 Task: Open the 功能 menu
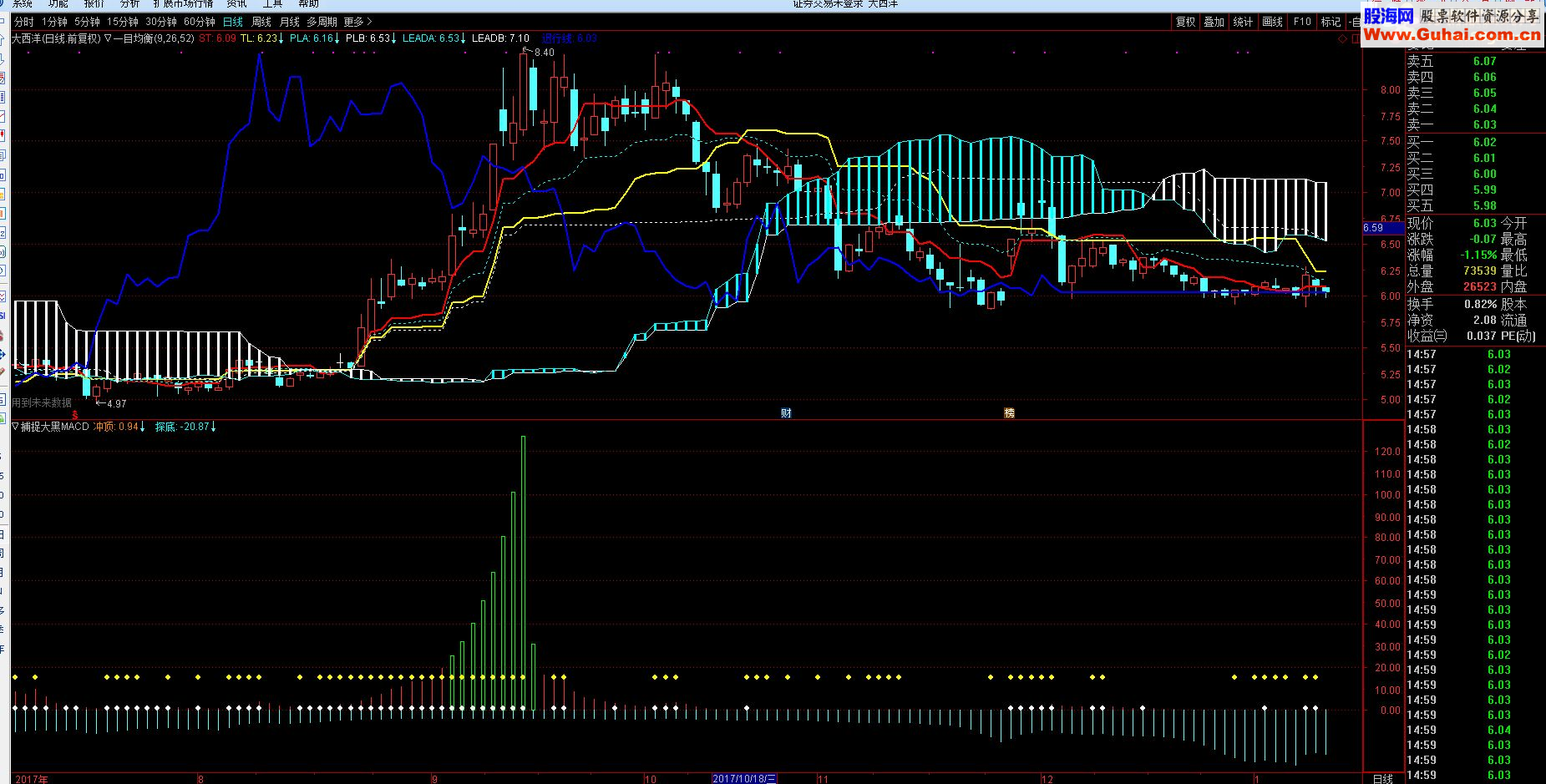point(58,3)
